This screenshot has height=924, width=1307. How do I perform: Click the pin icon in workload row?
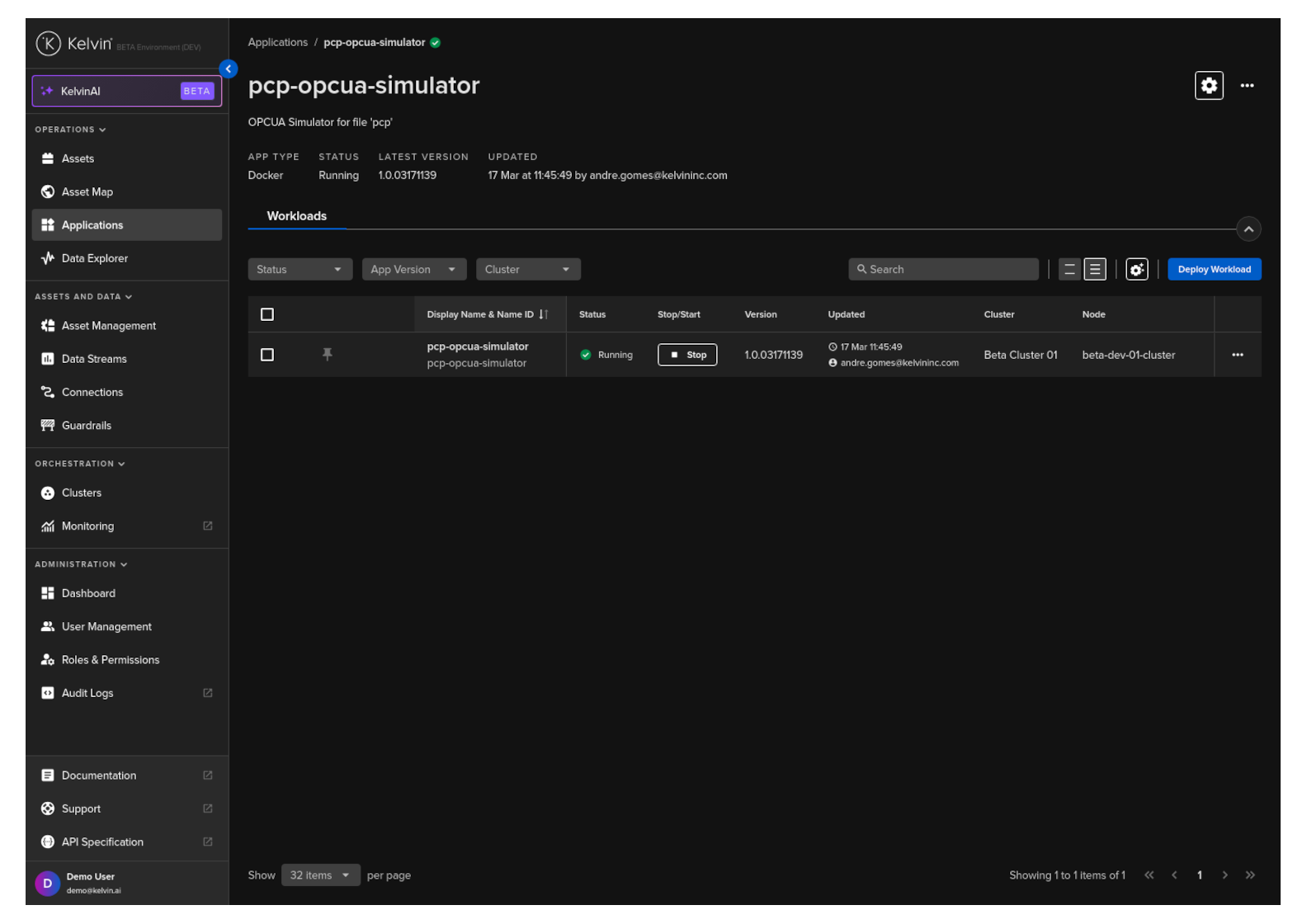pyautogui.click(x=328, y=355)
